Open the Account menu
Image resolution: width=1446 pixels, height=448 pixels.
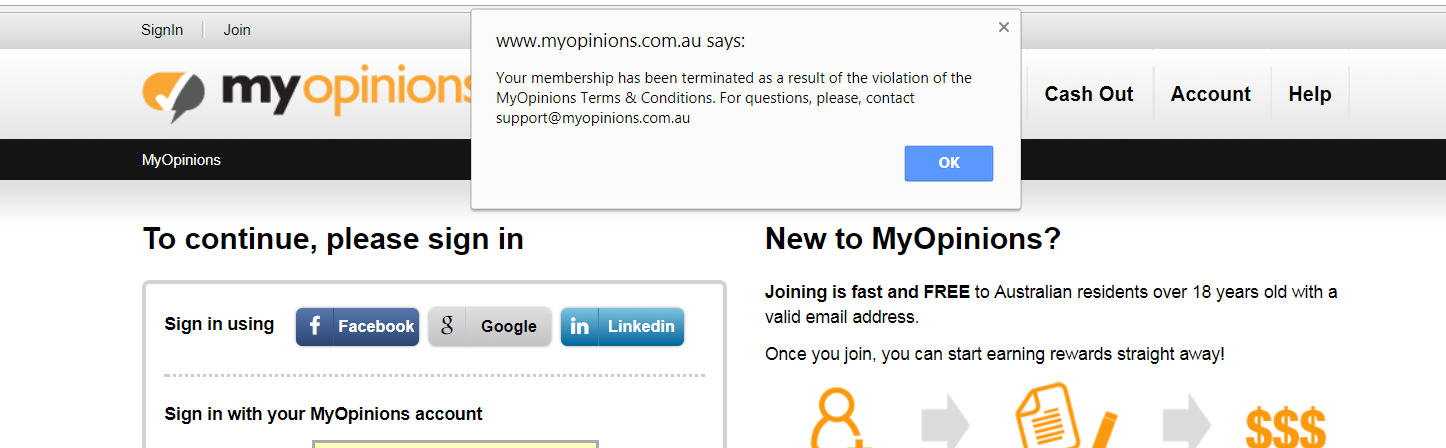(1211, 94)
